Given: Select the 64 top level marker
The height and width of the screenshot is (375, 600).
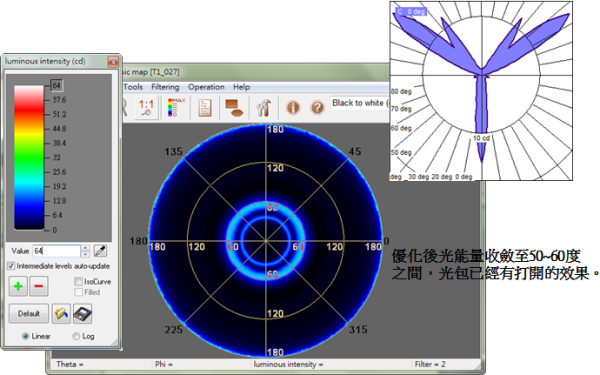Looking at the screenshot, I should coord(57,85).
